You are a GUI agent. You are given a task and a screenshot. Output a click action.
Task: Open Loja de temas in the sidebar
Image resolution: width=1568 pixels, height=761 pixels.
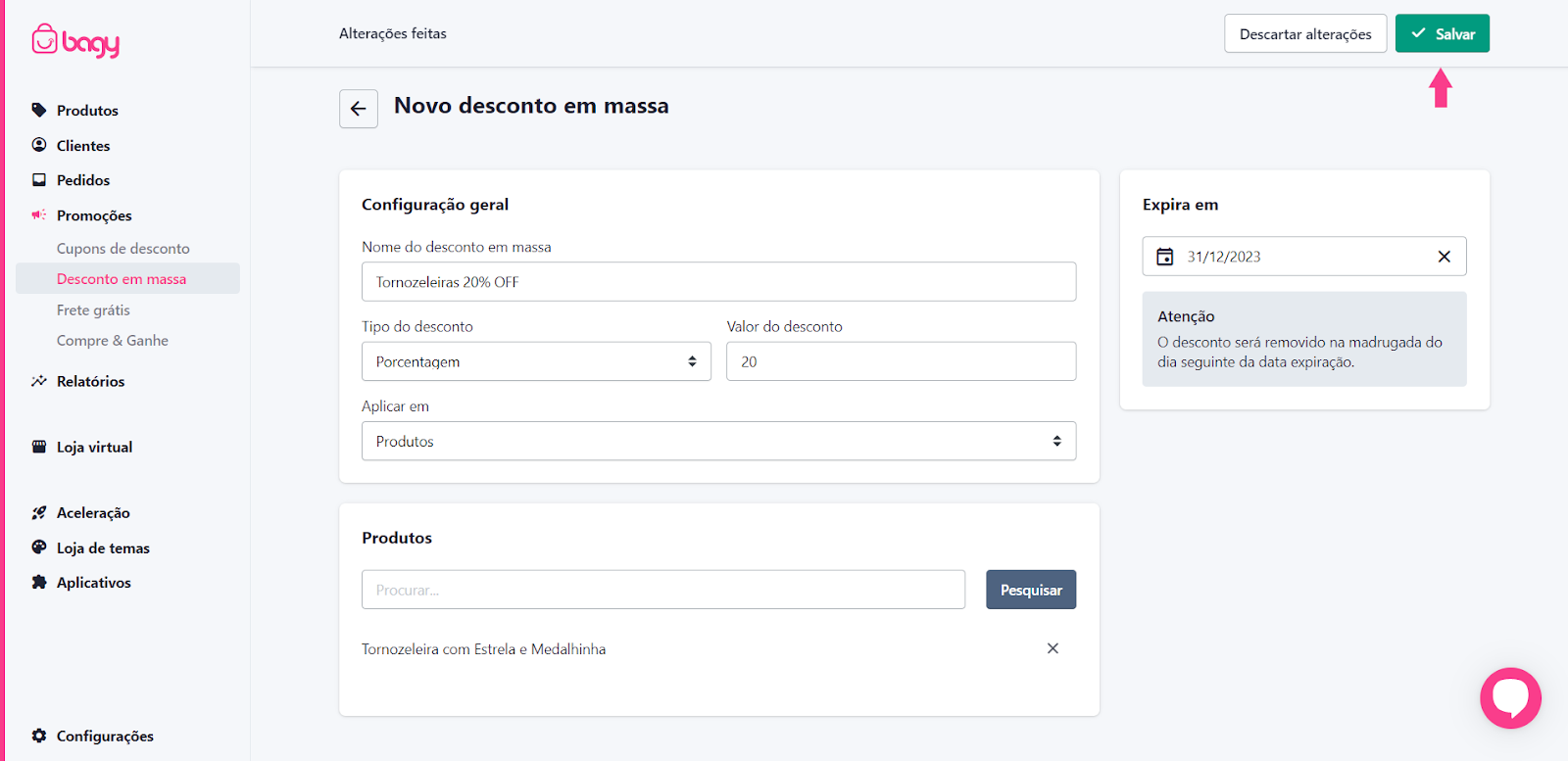click(103, 548)
